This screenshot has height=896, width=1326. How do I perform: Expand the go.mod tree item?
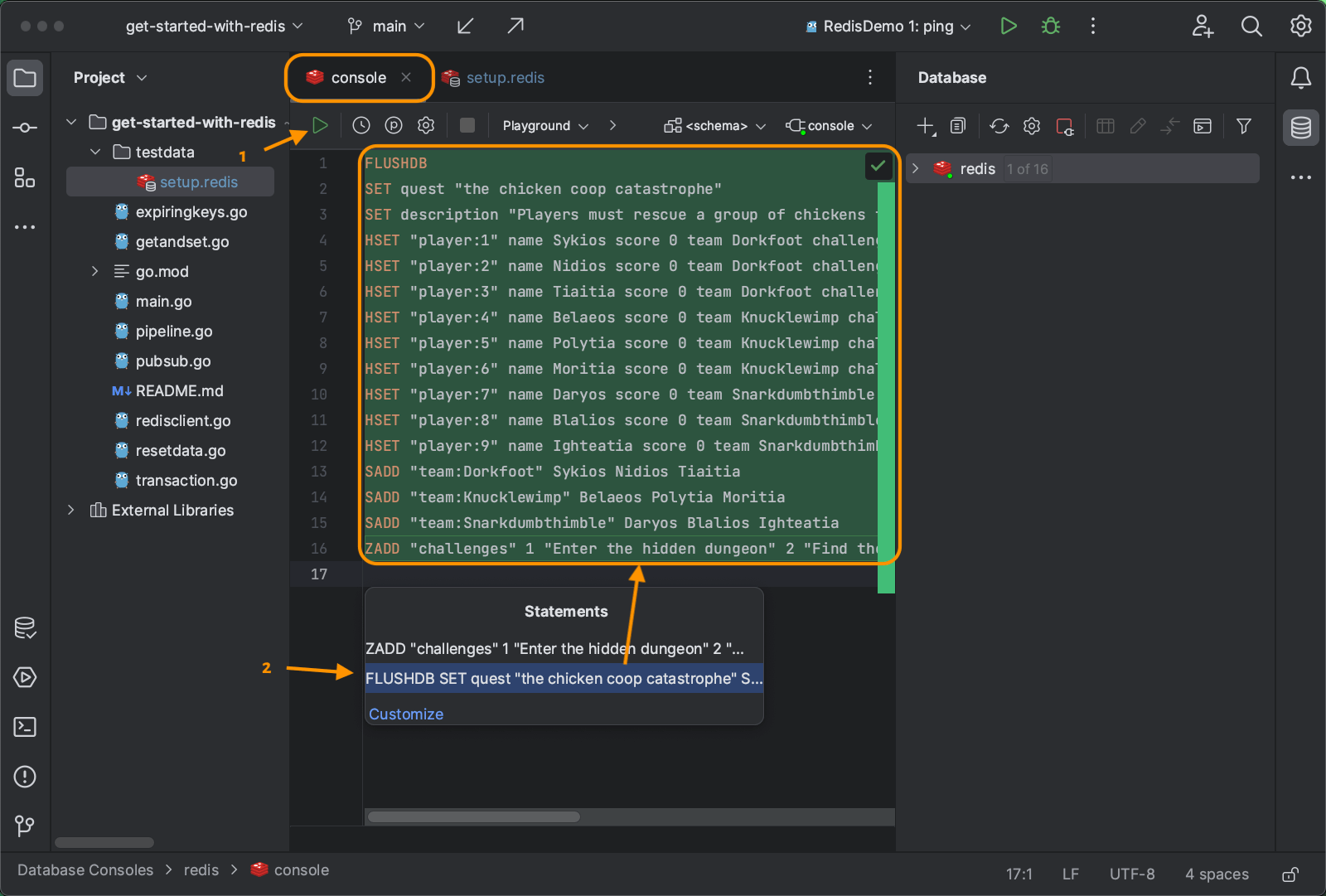[x=94, y=272]
